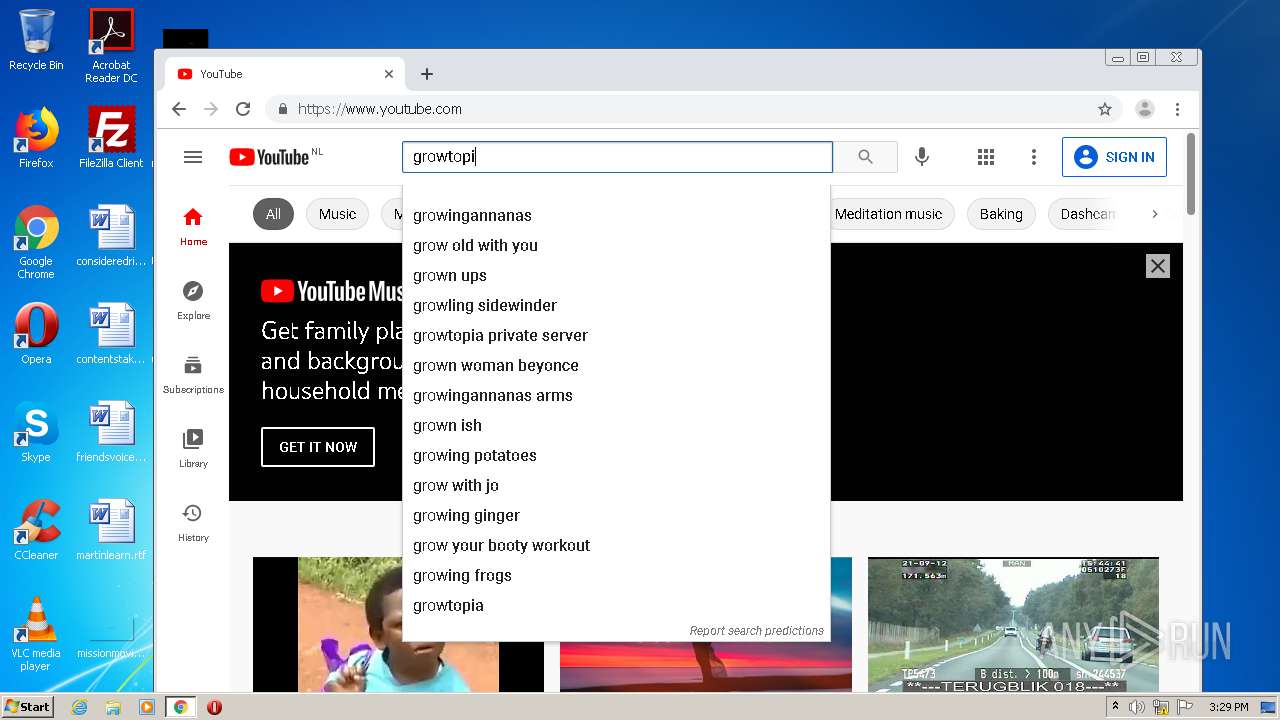Open the Chrome profile avatar

tap(1145, 109)
